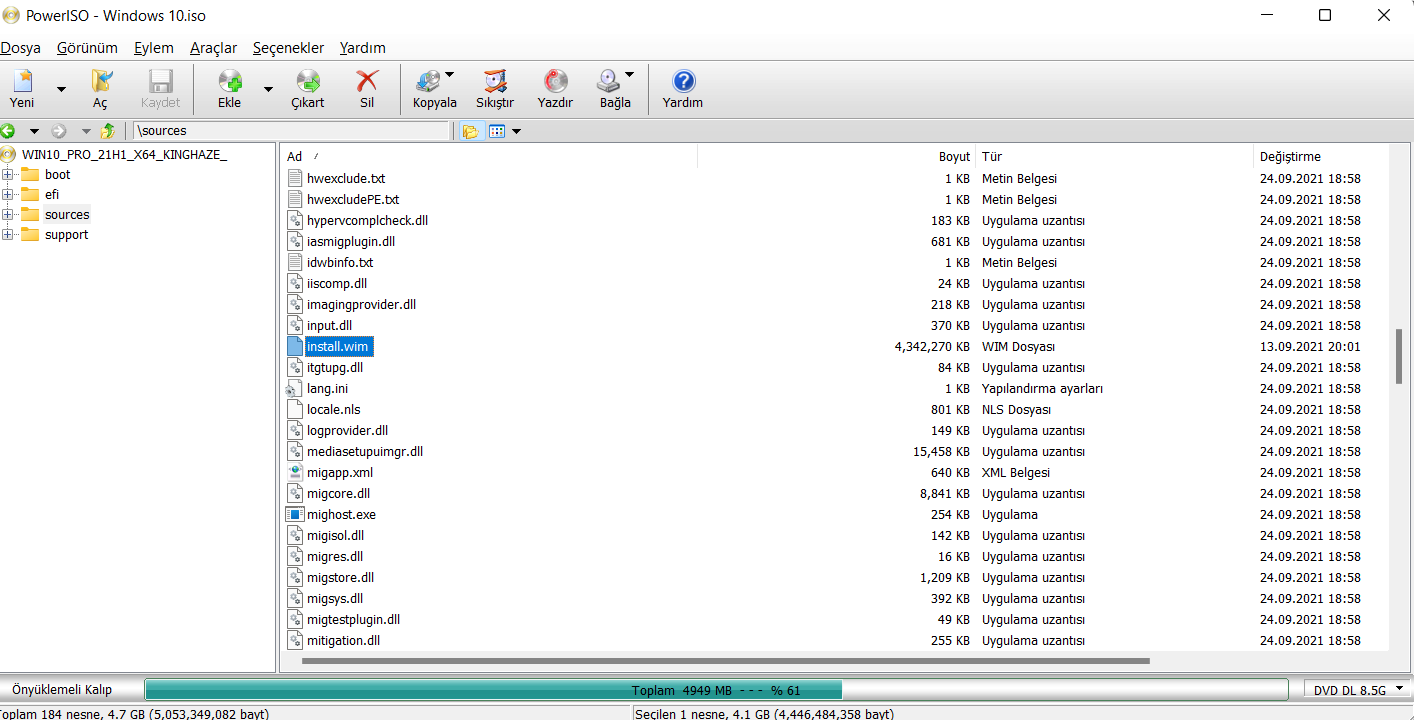Image resolution: width=1414 pixels, height=720 pixels.
Task: Open the Dosya menu
Action: coord(21,48)
